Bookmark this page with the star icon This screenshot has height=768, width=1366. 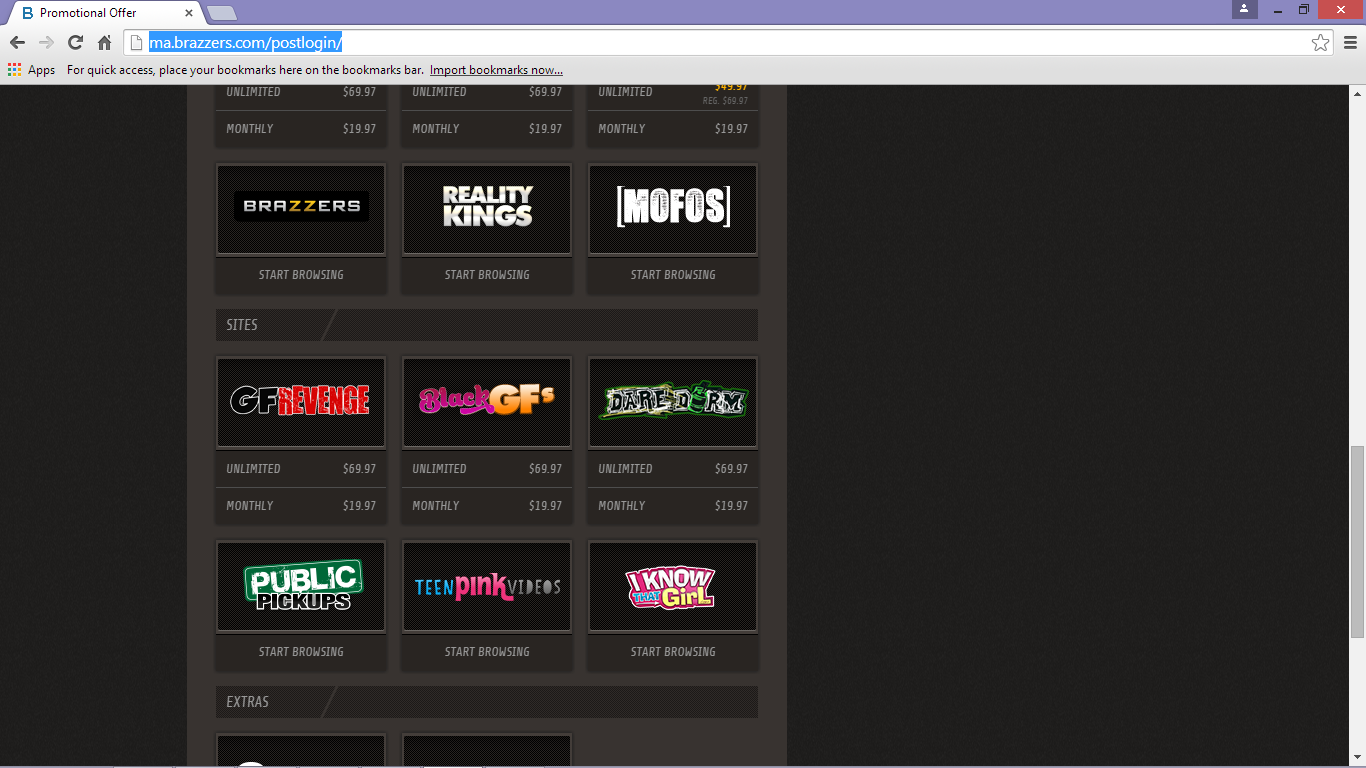[1320, 42]
